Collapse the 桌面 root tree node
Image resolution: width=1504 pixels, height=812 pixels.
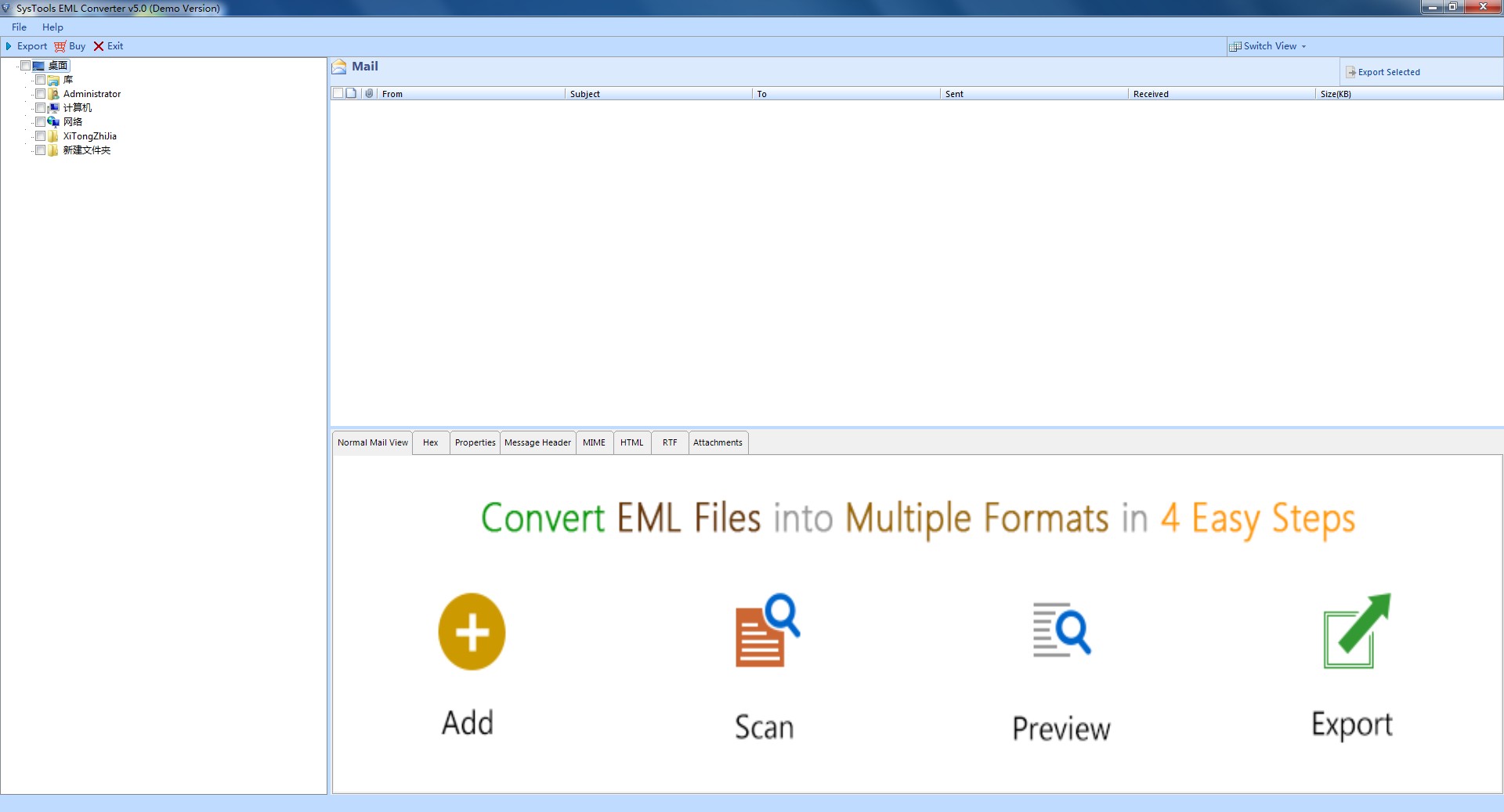16,66
